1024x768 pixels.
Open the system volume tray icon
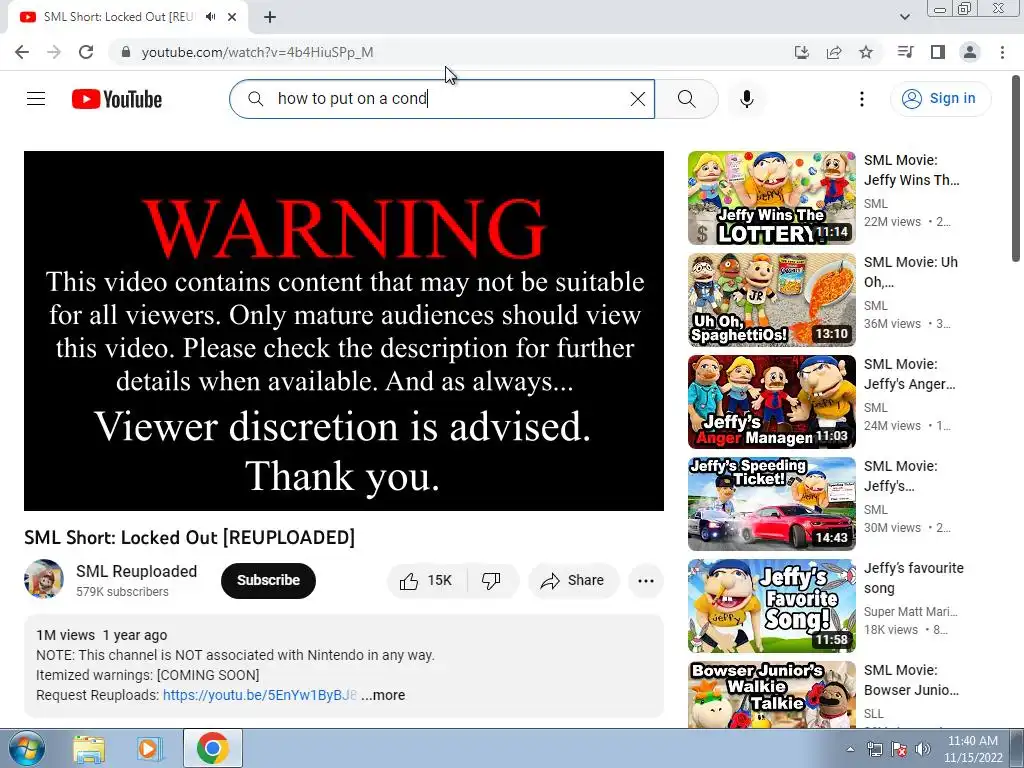(x=922, y=749)
